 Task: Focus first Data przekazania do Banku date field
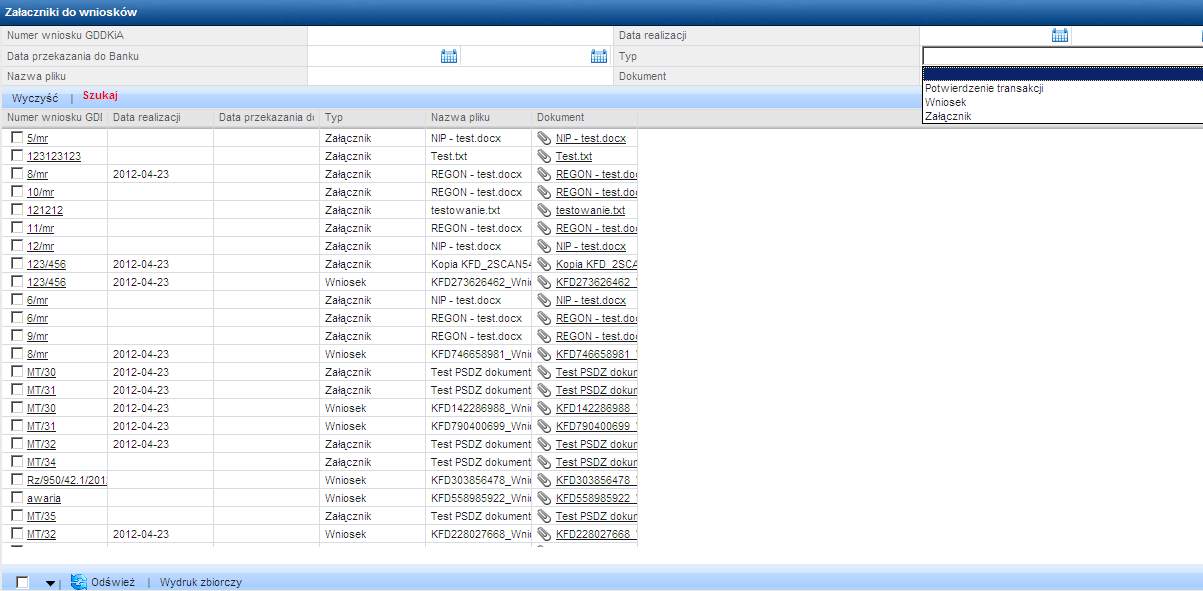(374, 56)
